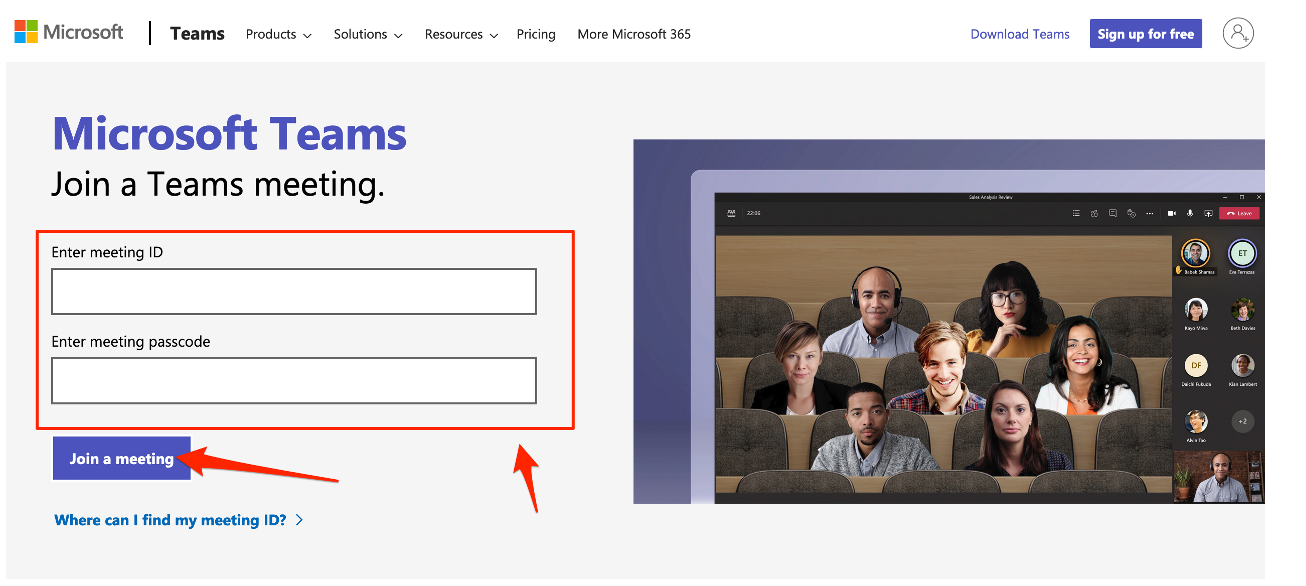The image size is (1306, 586).
Task: Open the Resources dropdown
Action: [460, 34]
